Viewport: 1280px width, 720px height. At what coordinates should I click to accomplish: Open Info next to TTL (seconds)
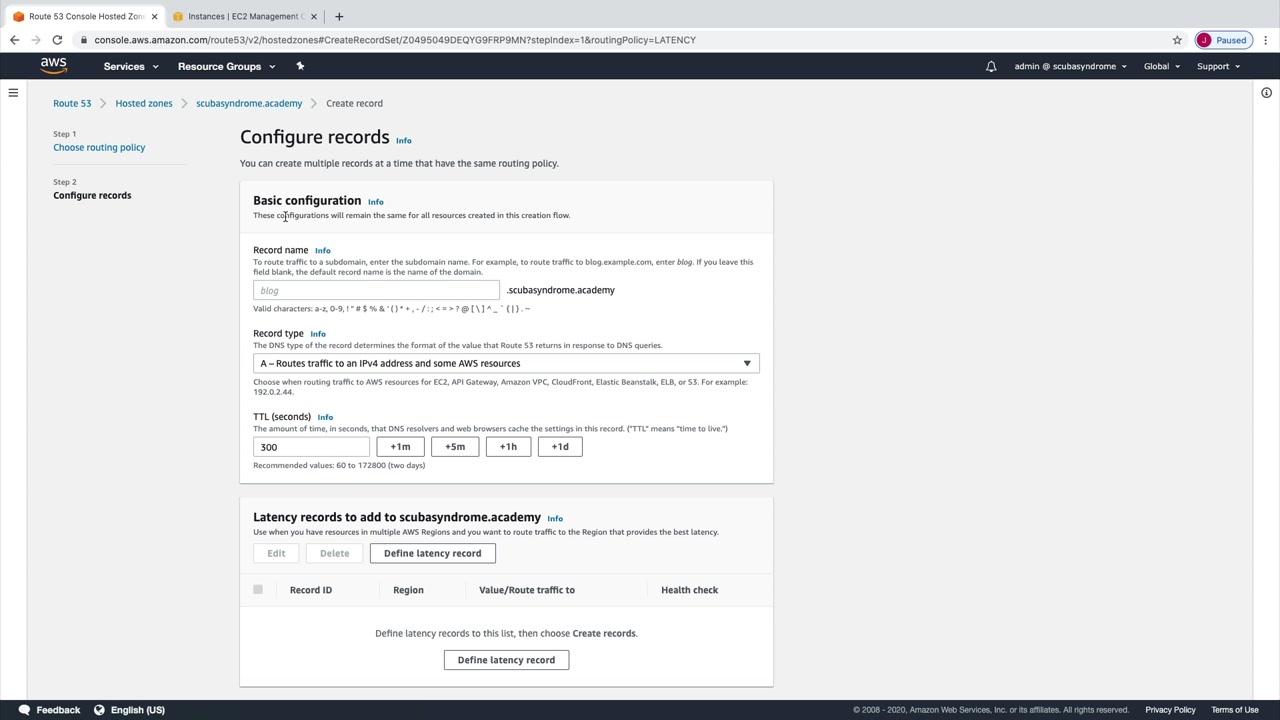(325, 417)
